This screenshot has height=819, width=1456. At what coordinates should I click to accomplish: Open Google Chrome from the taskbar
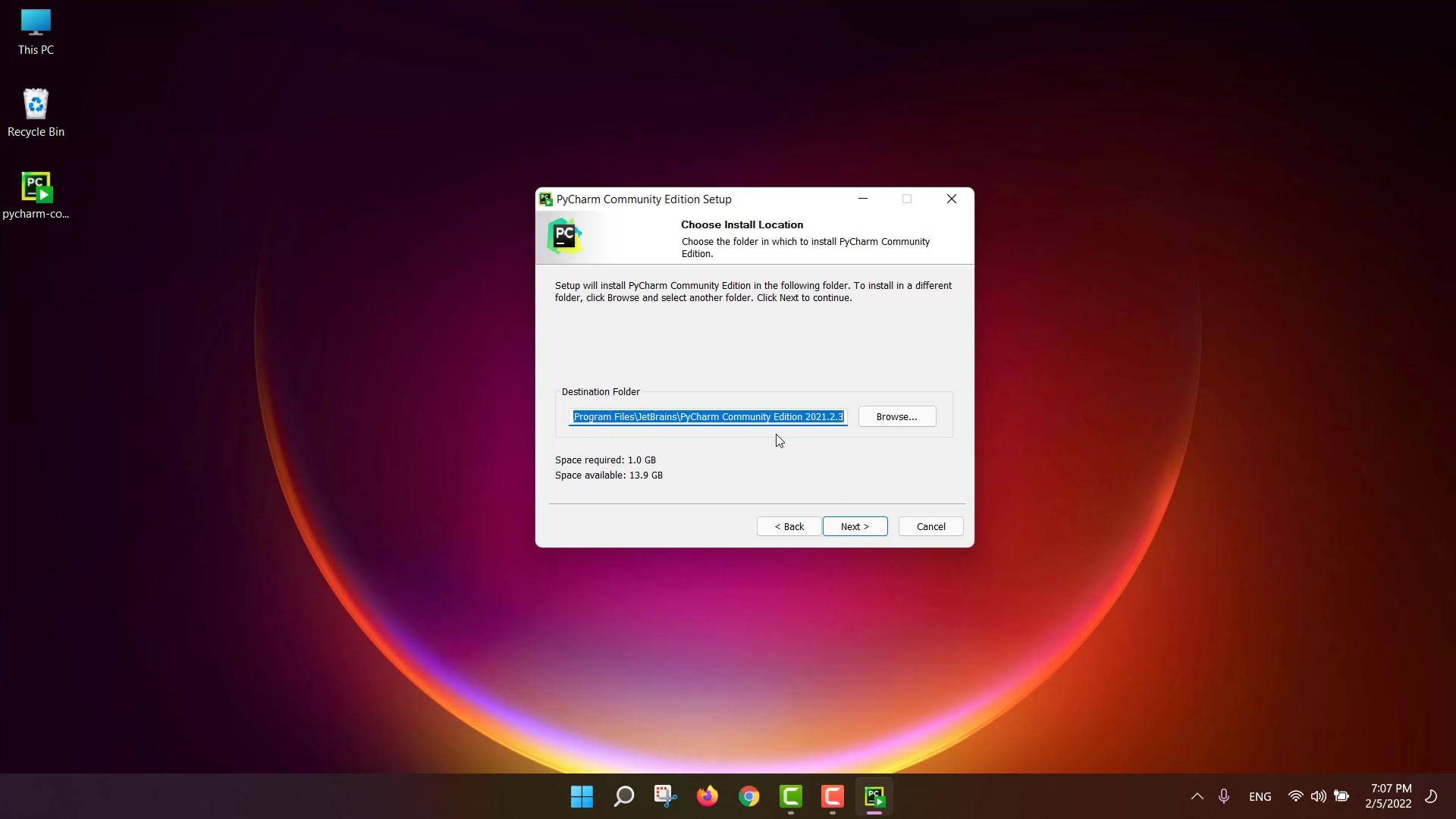pos(748,796)
